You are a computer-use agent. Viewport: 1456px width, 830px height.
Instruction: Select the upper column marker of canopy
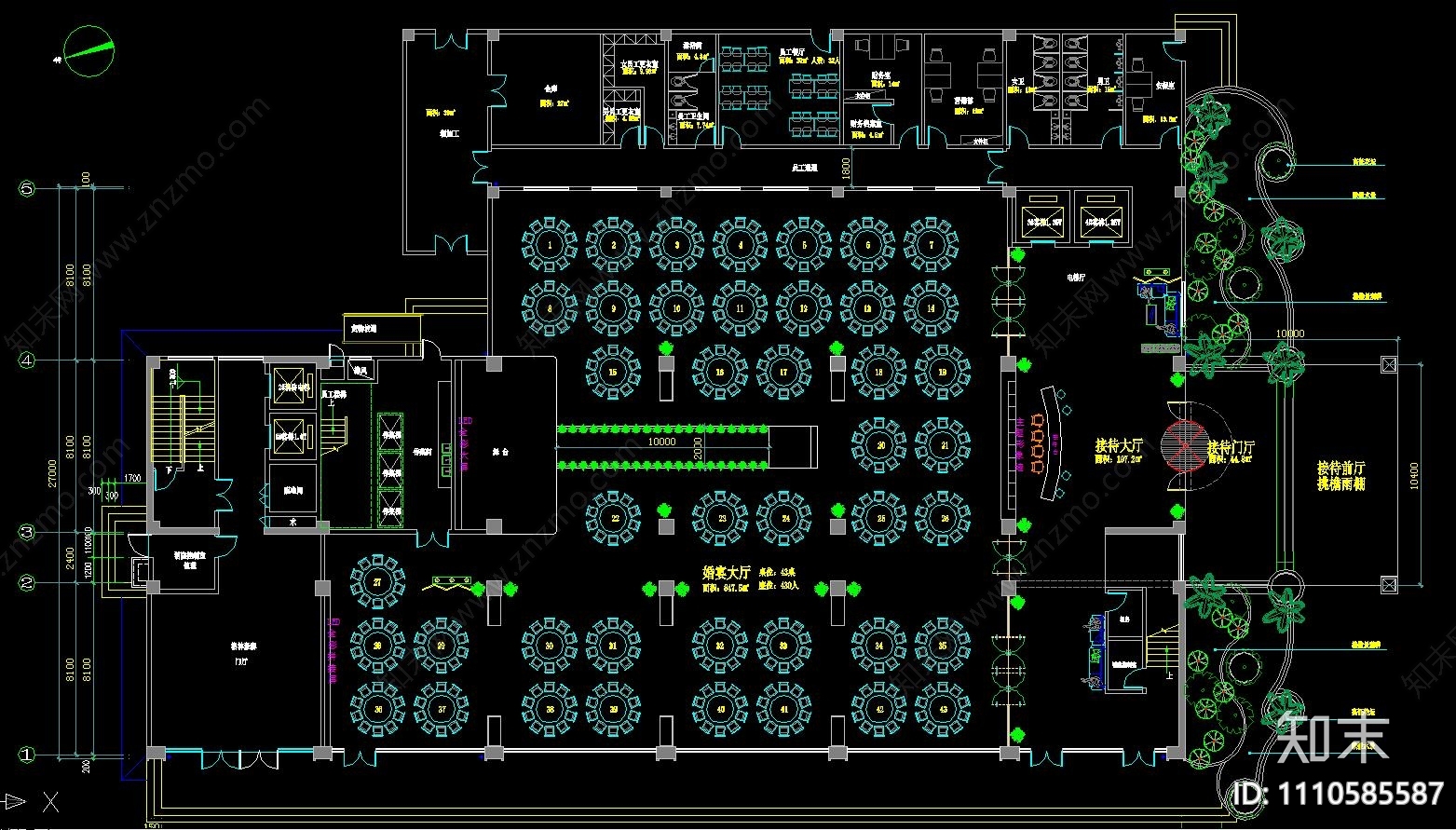1389,364
